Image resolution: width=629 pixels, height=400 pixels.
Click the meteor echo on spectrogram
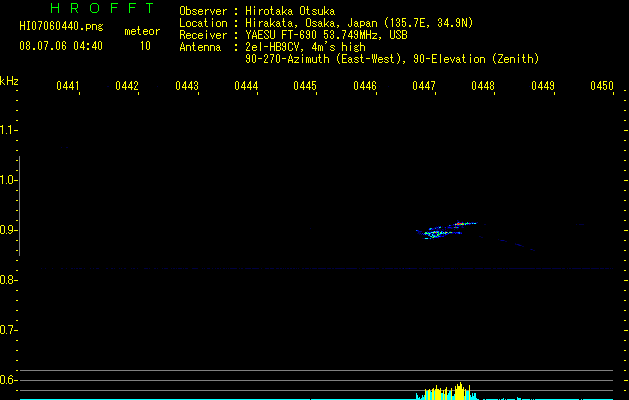(446, 230)
